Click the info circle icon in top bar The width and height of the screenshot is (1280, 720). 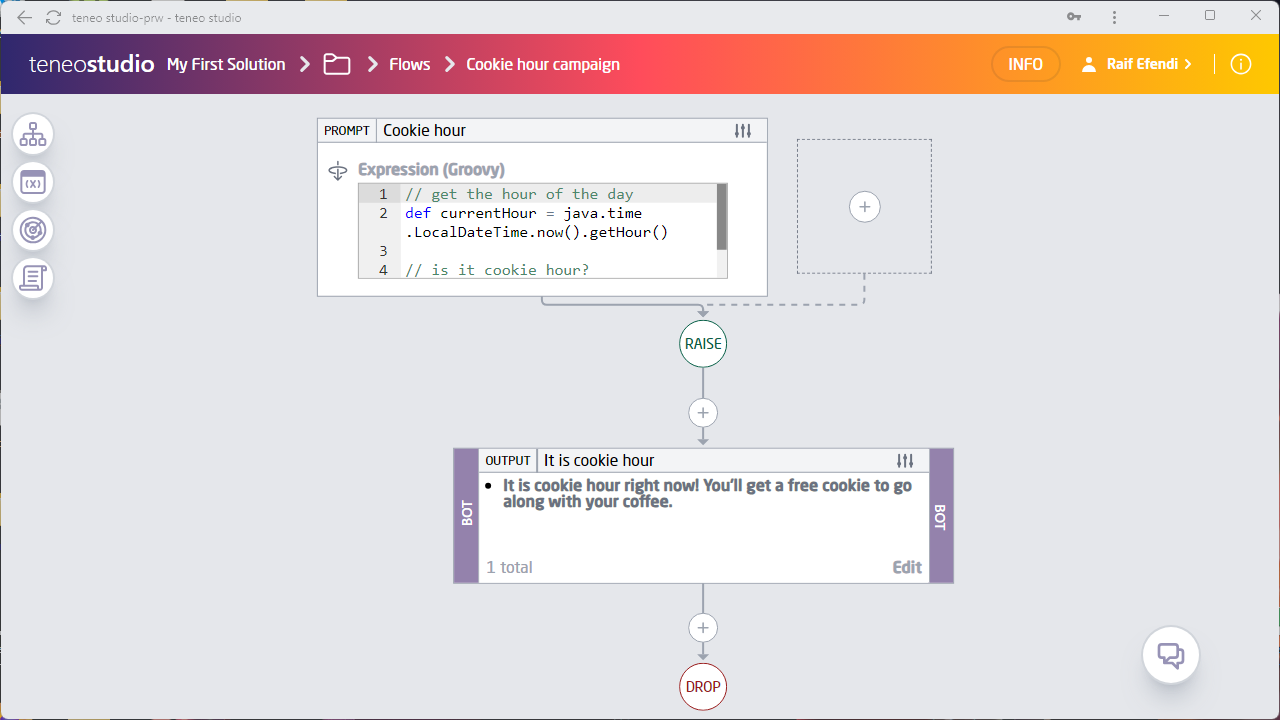[x=1240, y=63]
